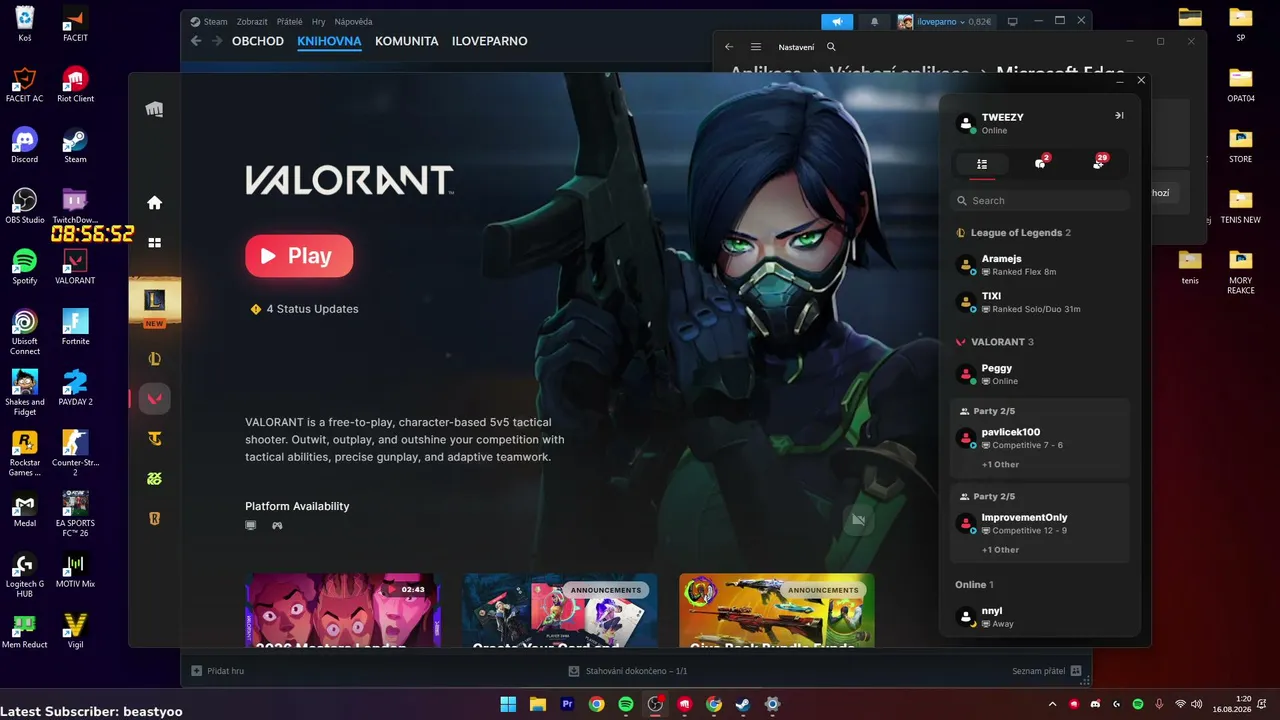Collapse the Online friends group
The width and height of the screenshot is (1280, 720).
click(974, 585)
